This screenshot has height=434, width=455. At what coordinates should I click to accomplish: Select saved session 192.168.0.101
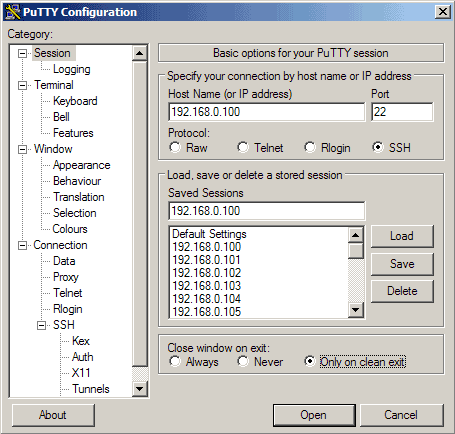(x=259, y=260)
